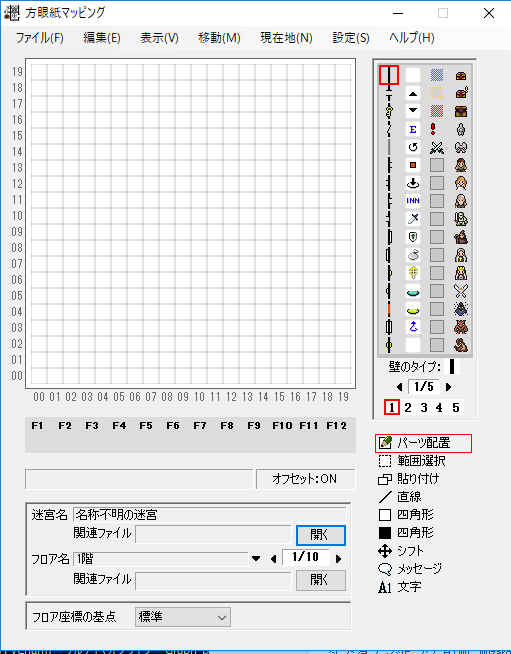Select the INN sign part

[x=413, y=201]
